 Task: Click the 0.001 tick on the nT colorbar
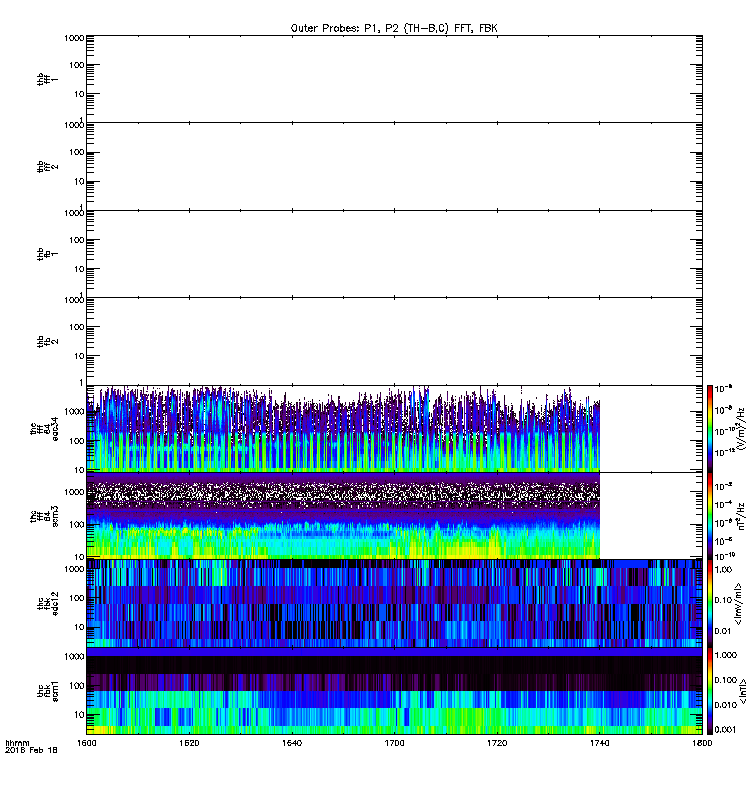click(726, 730)
